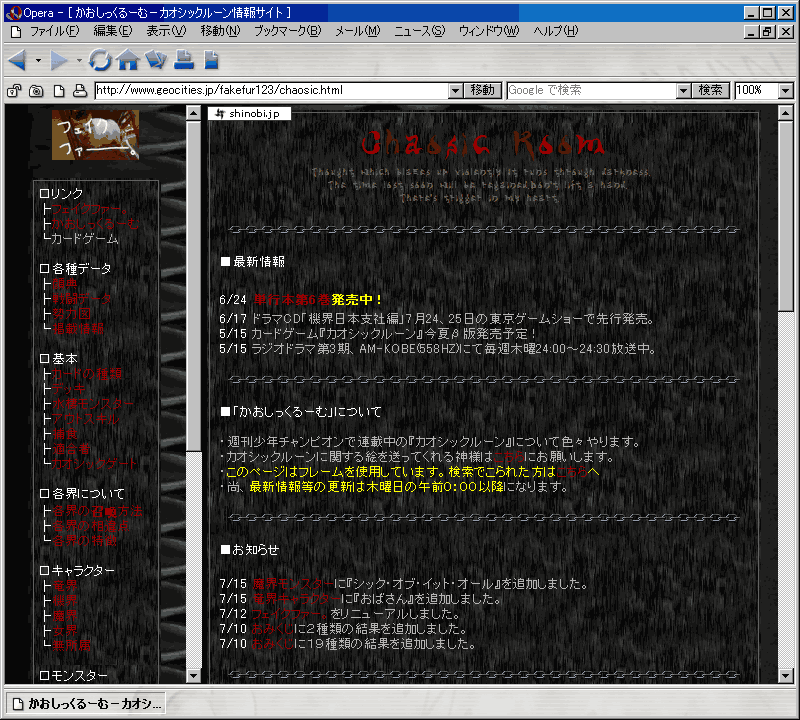Go to the home page via house icon

pyautogui.click(x=128, y=60)
